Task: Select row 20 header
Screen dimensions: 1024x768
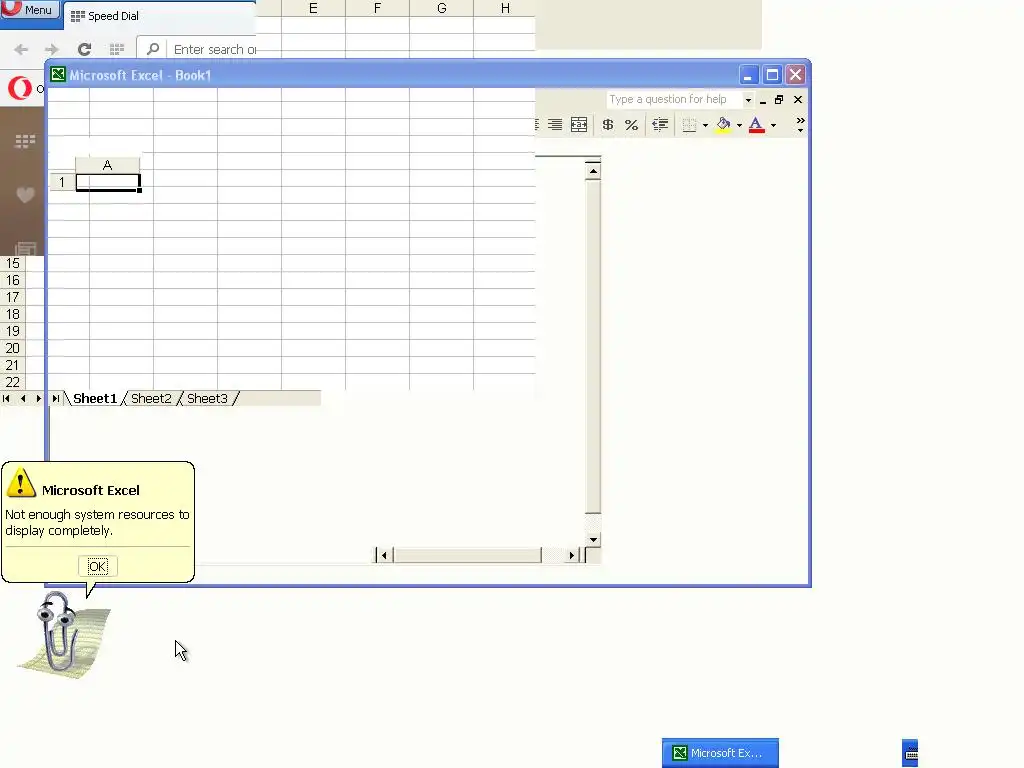Action: (x=13, y=349)
